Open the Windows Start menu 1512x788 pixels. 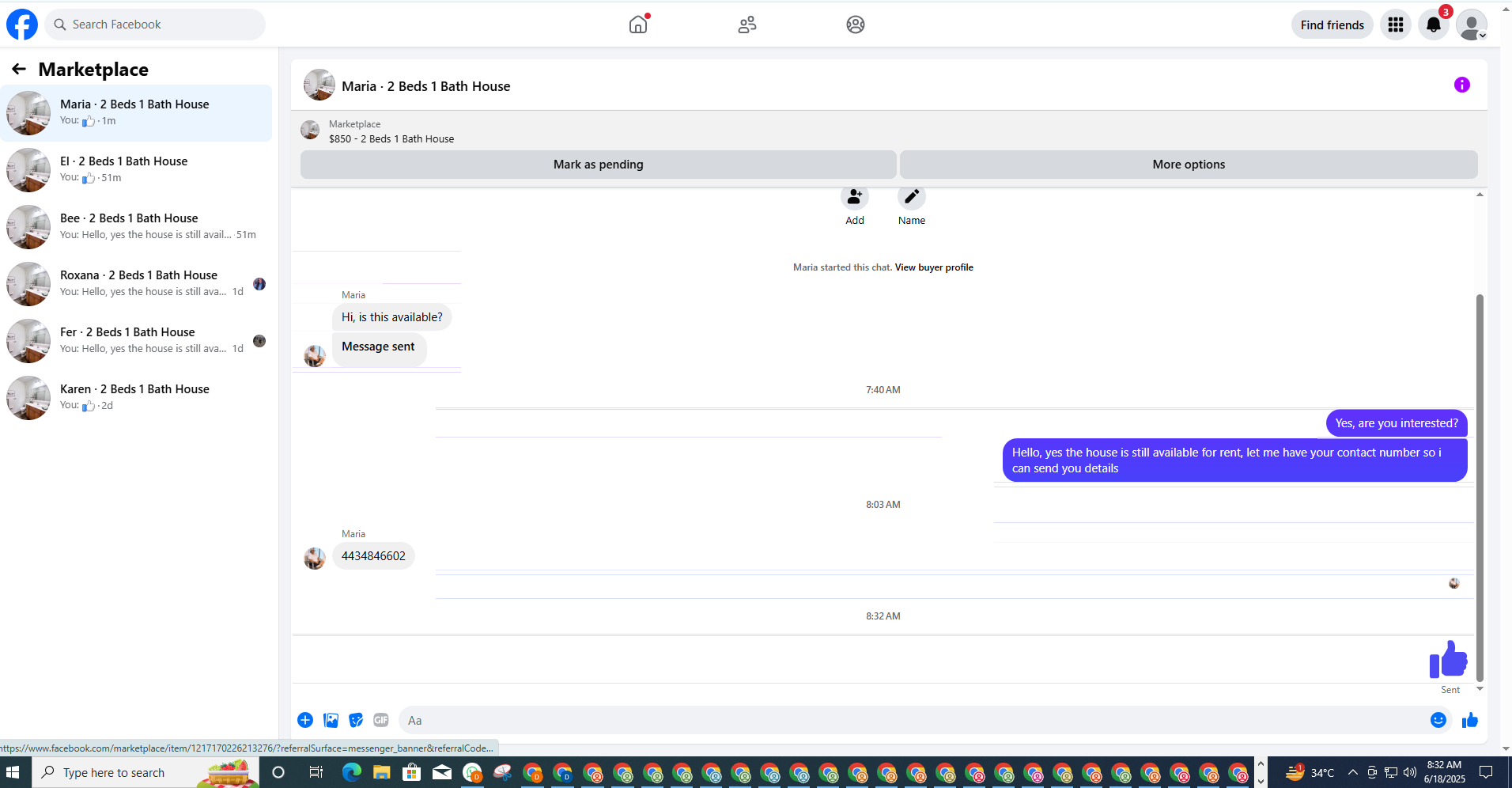tap(13, 772)
